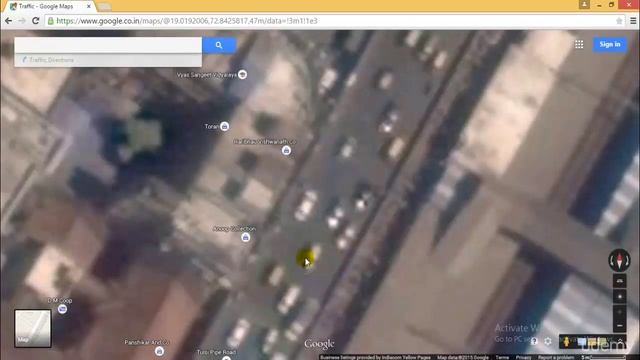Zoom in with the plus button
Screen dimensions: 640x360
pyautogui.click(x=620, y=312)
